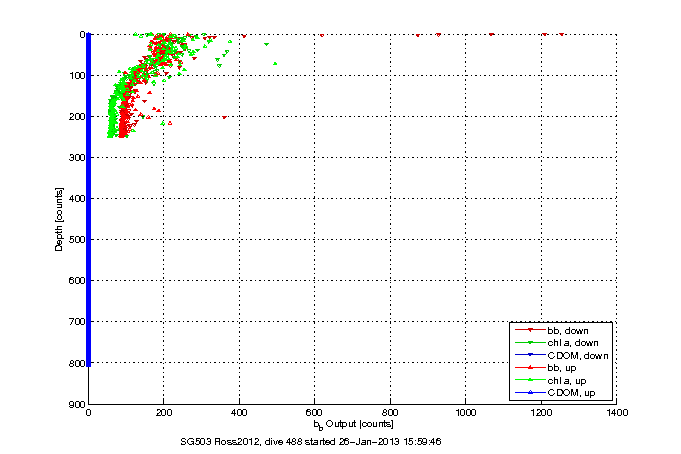
Task: Click the red outlier marker near depth 200
Action: 224,117
